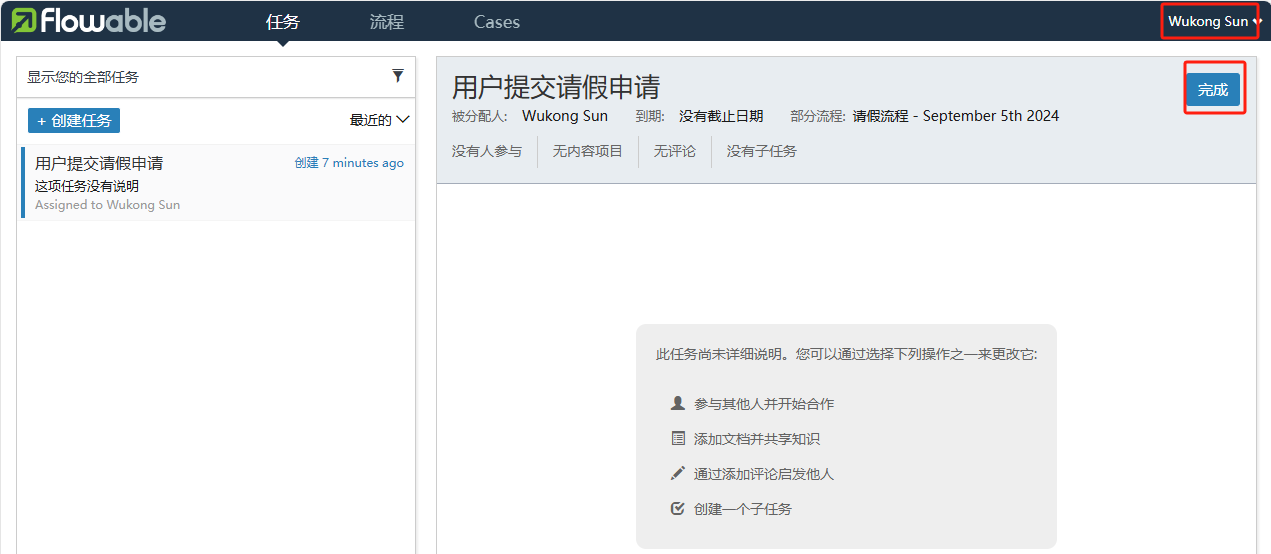Click the checkbox icon for creating subtask
The height and width of the screenshot is (554, 1271).
click(678, 509)
